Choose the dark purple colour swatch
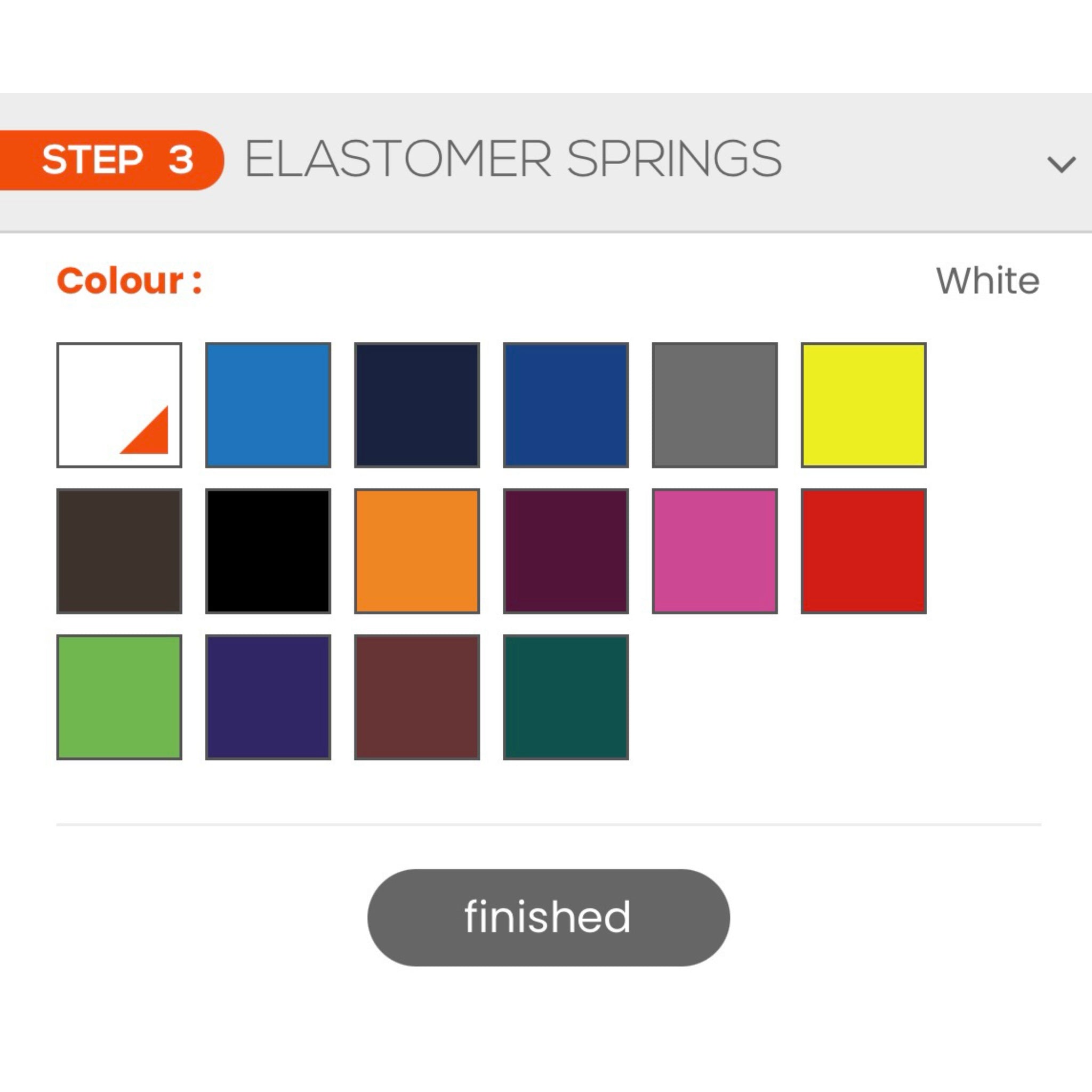The height and width of the screenshot is (1092, 1092). click(268, 696)
